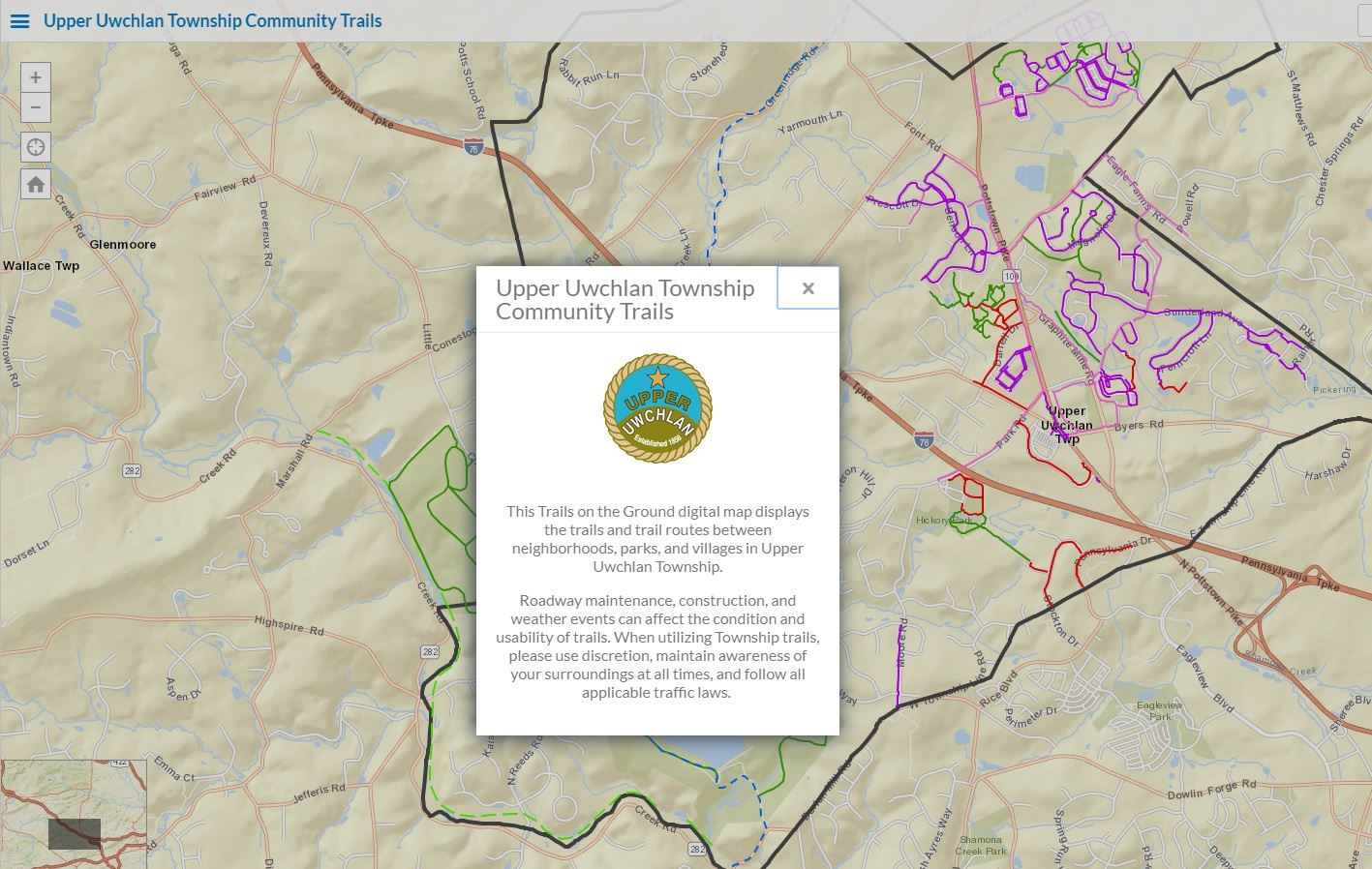Click the Upper Uwchlan Twp map label
This screenshot has width=1372, height=869.
[x=1066, y=423]
